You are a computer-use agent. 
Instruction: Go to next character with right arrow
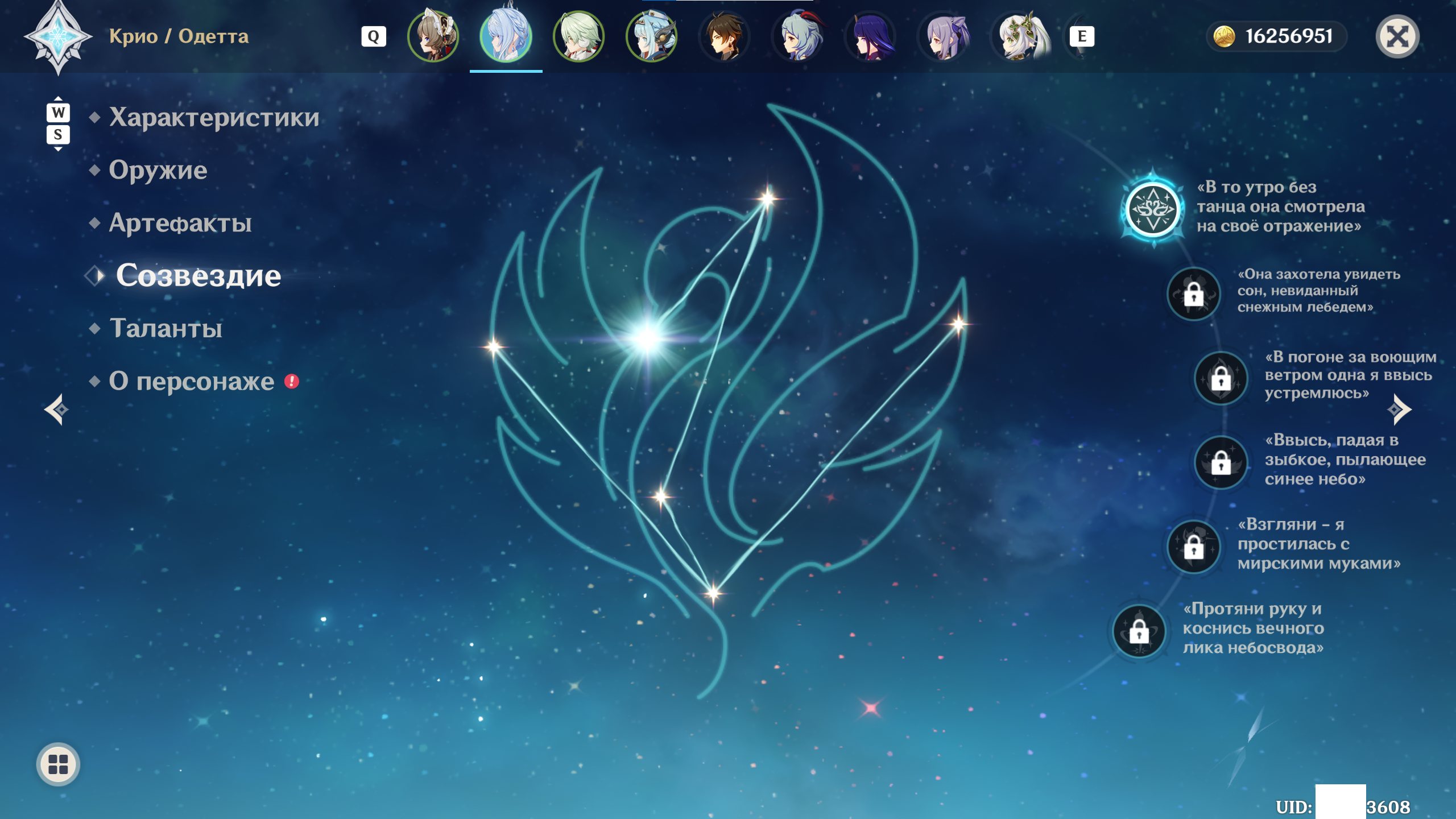[1399, 409]
